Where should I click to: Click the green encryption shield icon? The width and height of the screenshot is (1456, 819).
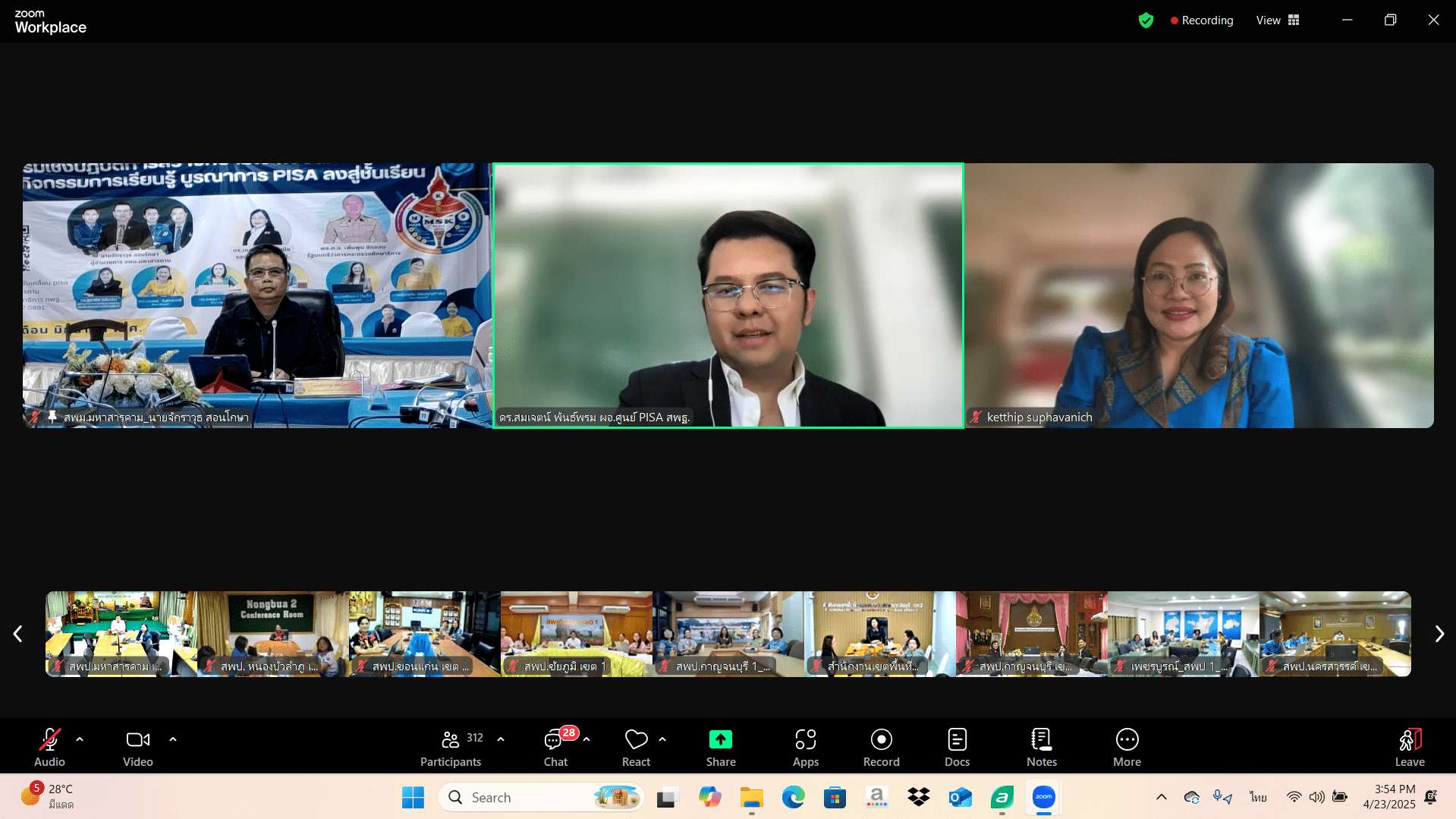pos(1146,20)
